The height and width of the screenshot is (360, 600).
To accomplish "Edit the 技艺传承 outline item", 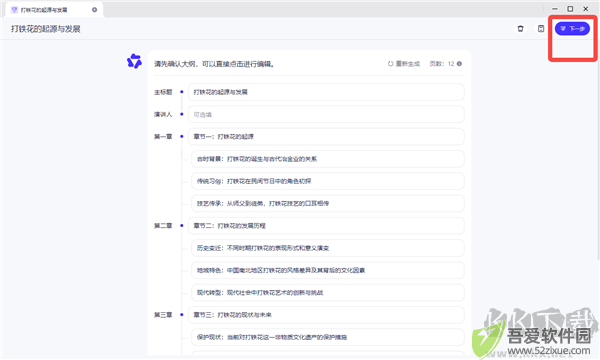I will tap(328, 203).
